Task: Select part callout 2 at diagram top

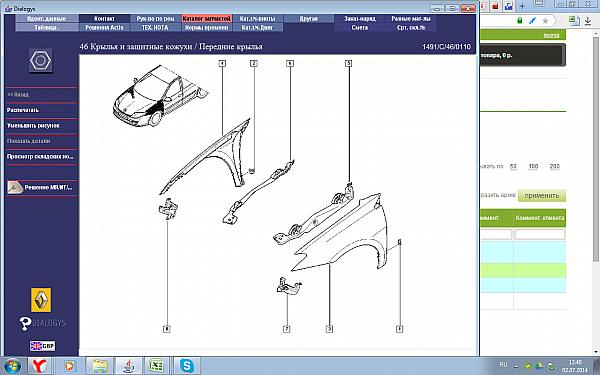Action: tap(254, 63)
